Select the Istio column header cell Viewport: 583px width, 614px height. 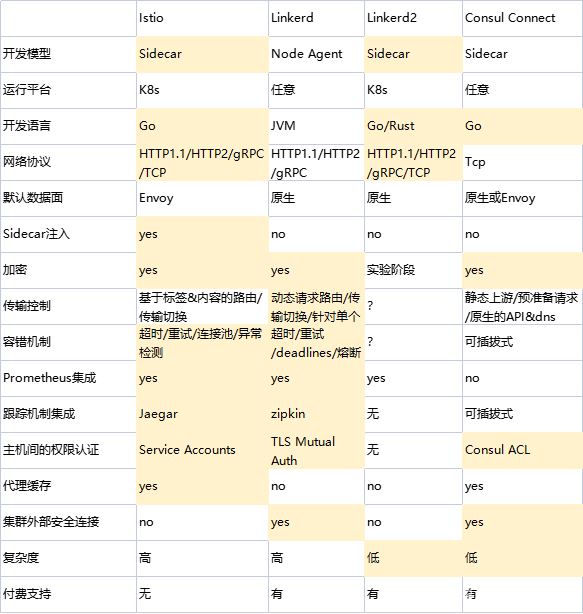tap(202, 18)
